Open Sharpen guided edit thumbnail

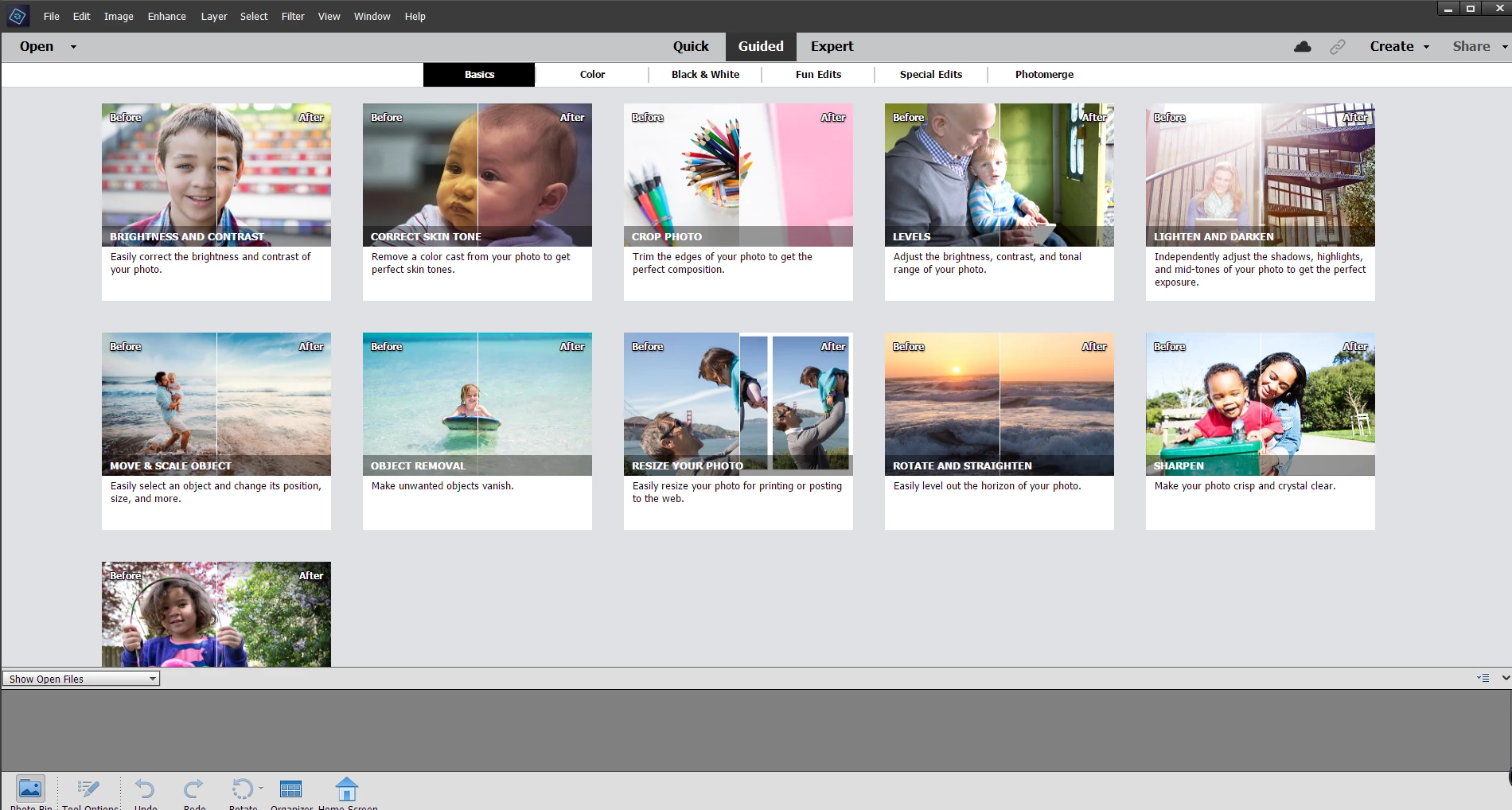[x=1261, y=404]
